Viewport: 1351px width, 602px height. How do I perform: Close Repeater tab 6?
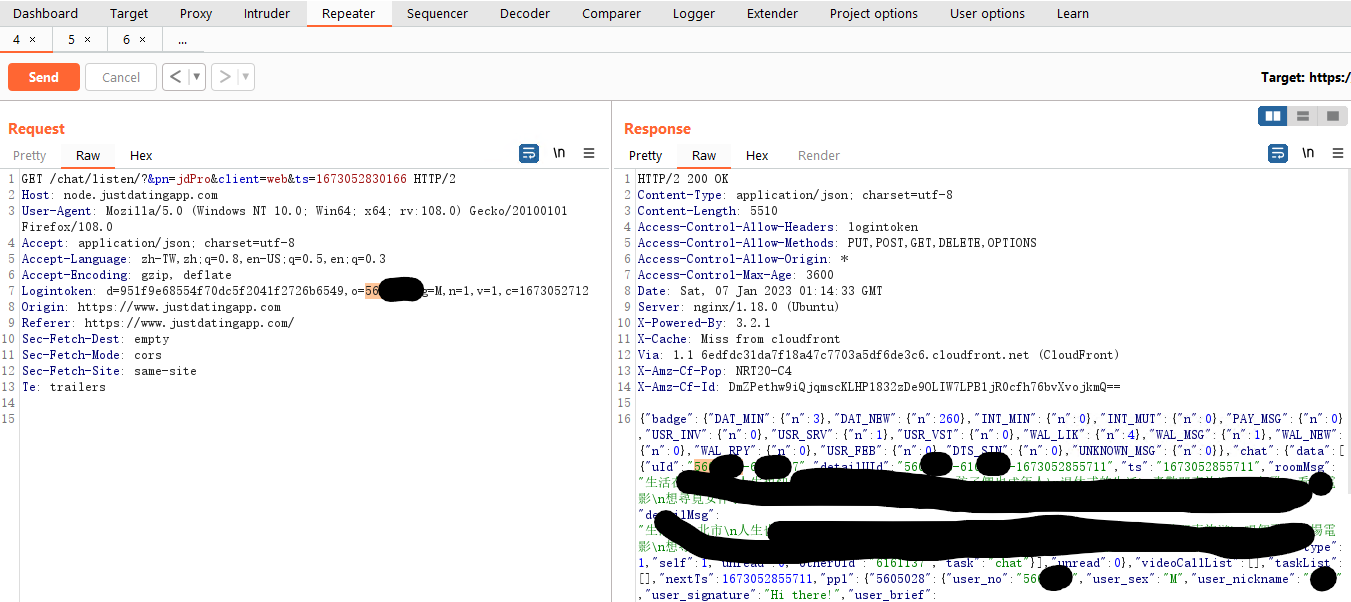(x=142, y=40)
